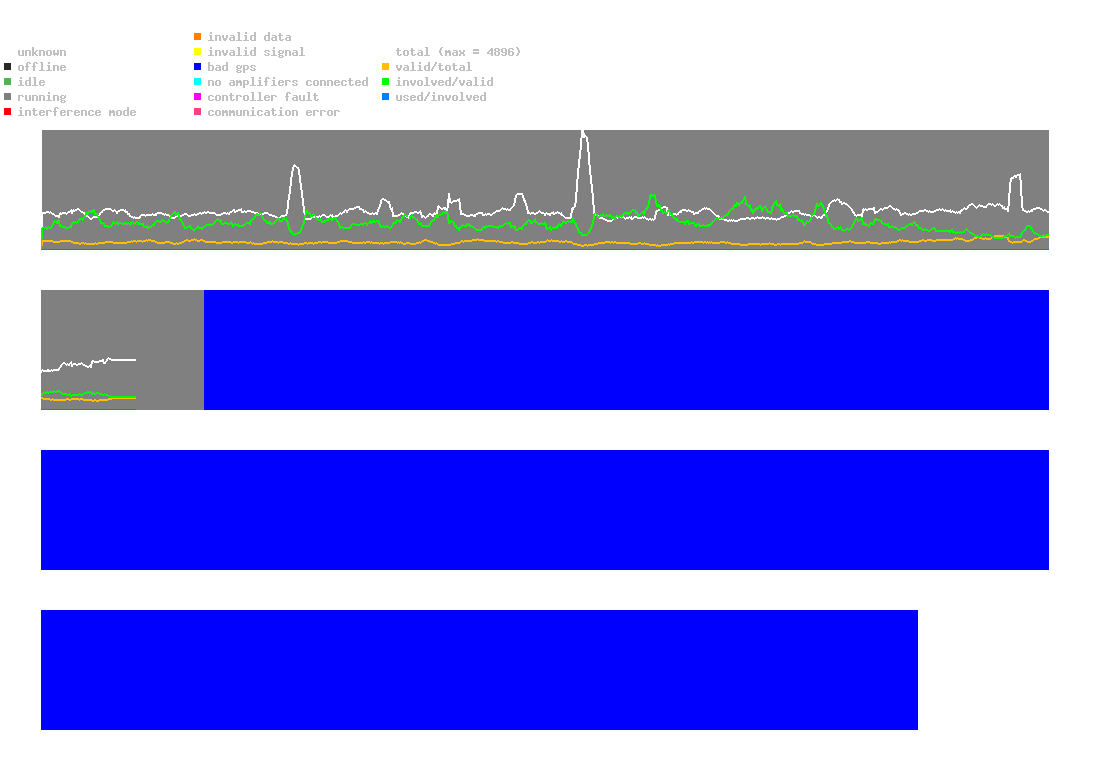Click the valid/total legend label
Viewport: 1095px width, 764px height.
point(433,67)
